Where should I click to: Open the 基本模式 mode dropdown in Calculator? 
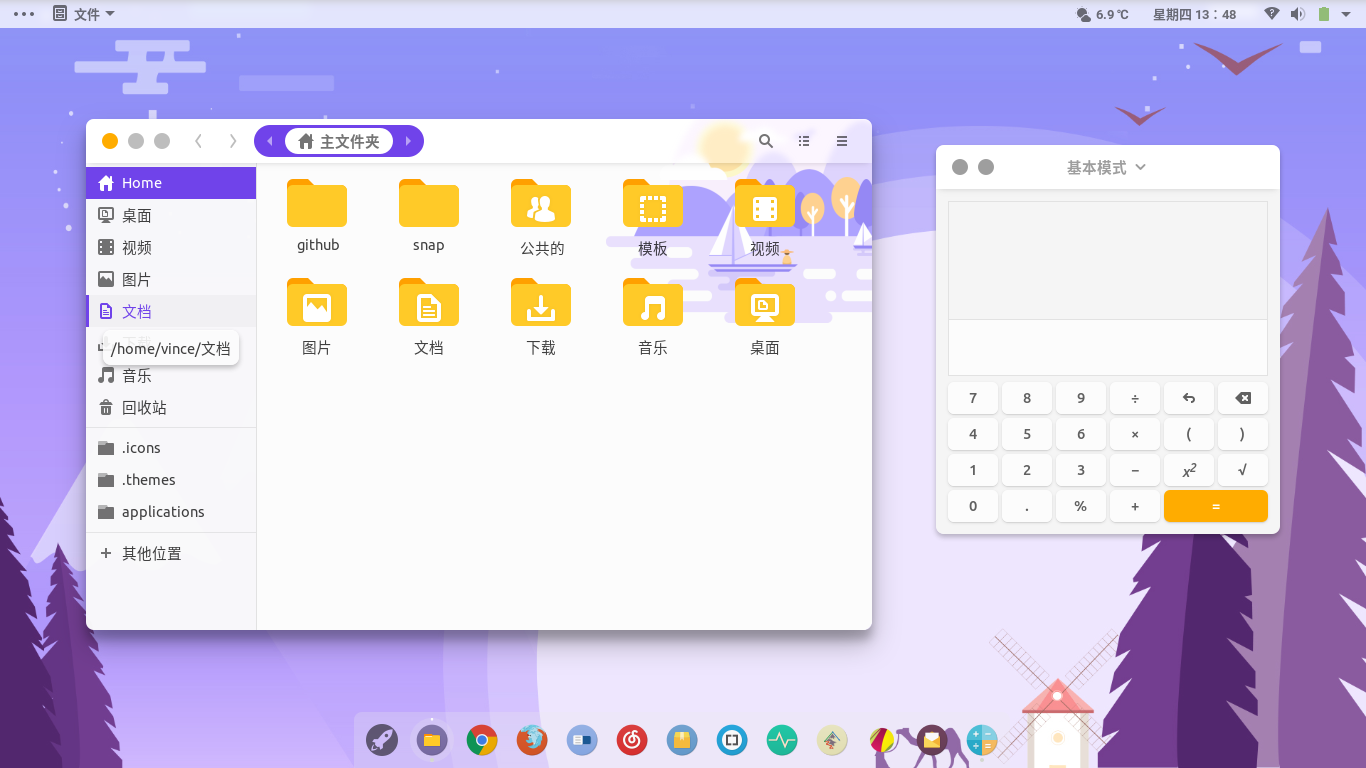1107,167
